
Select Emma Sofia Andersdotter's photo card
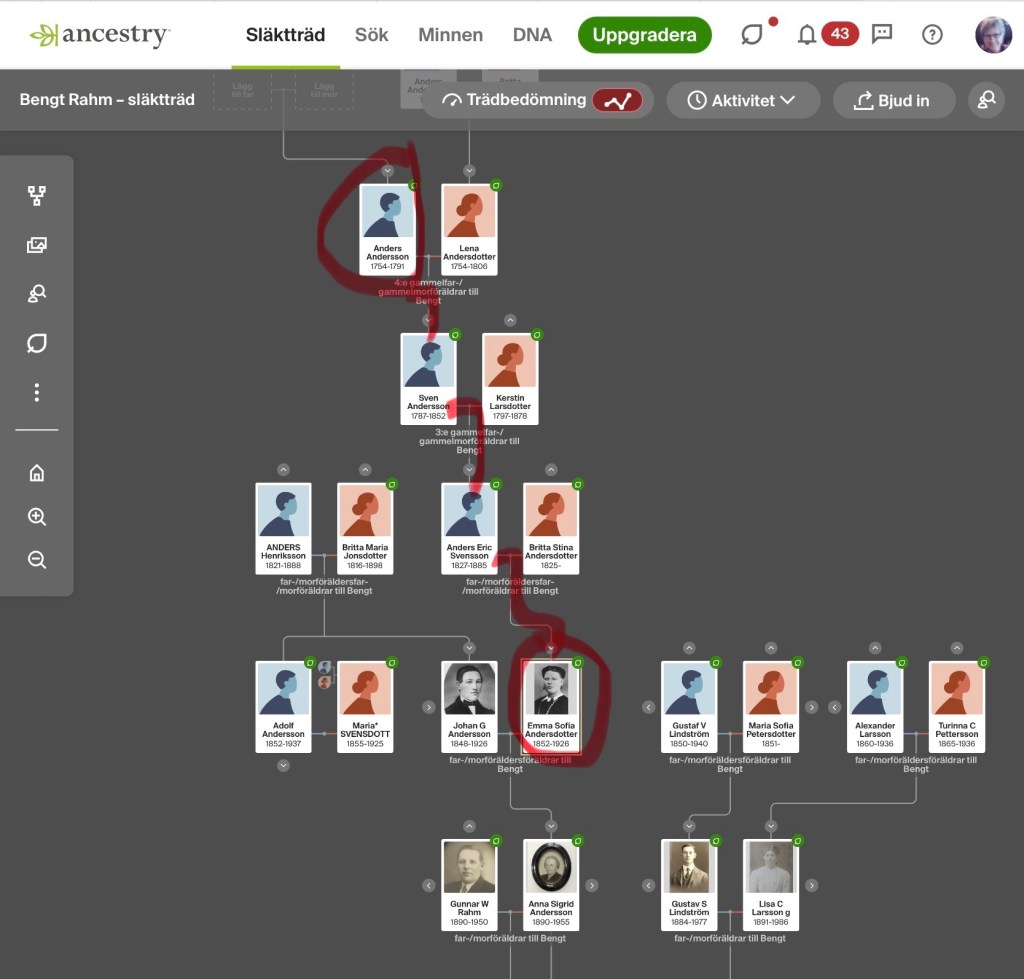coord(551,702)
